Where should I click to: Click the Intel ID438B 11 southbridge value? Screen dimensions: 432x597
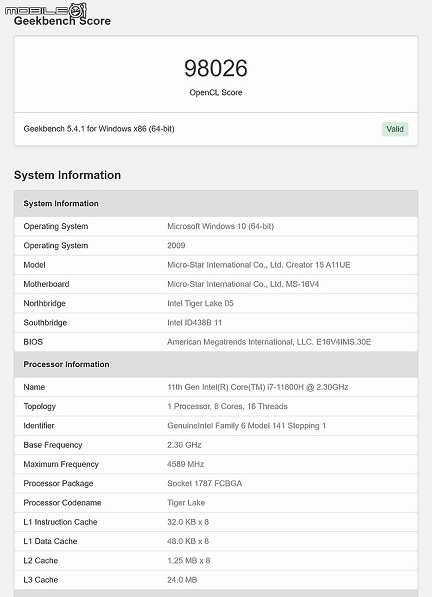coord(194,323)
